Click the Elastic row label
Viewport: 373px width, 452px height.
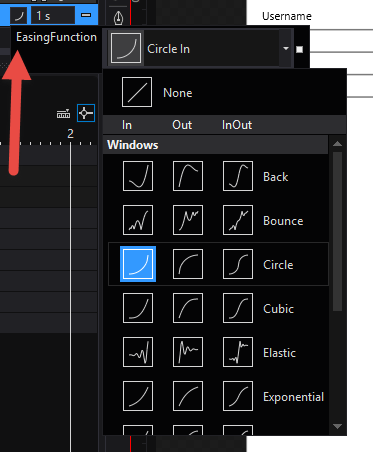click(x=279, y=353)
